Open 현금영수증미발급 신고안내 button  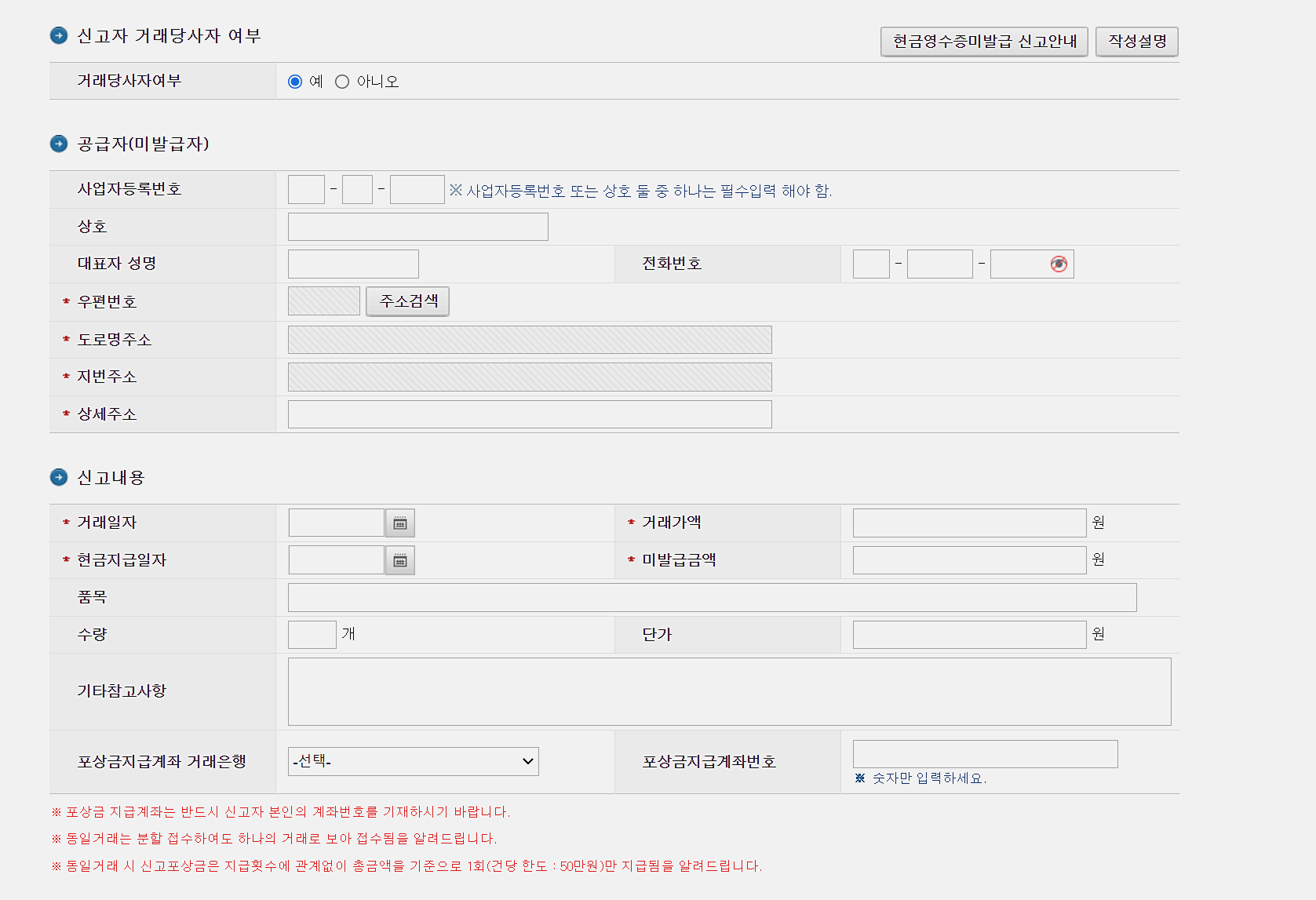pos(984,42)
